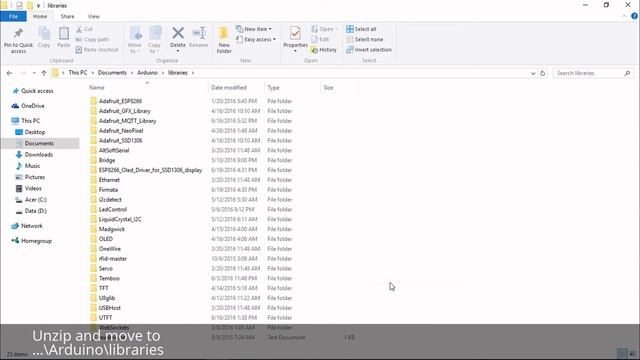Go up one folder level

[x=44, y=73]
